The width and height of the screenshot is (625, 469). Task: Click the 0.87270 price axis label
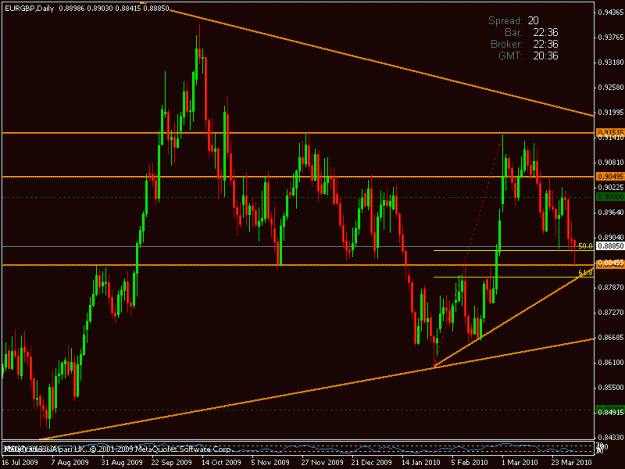coord(611,312)
